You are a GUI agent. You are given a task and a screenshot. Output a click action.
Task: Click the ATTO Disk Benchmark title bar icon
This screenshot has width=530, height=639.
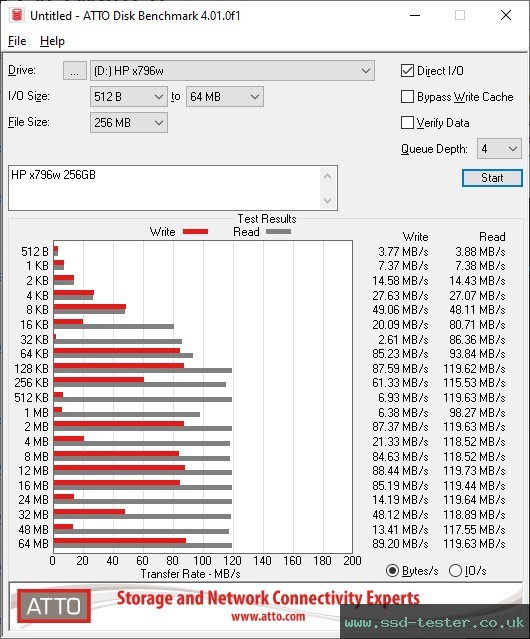point(17,15)
